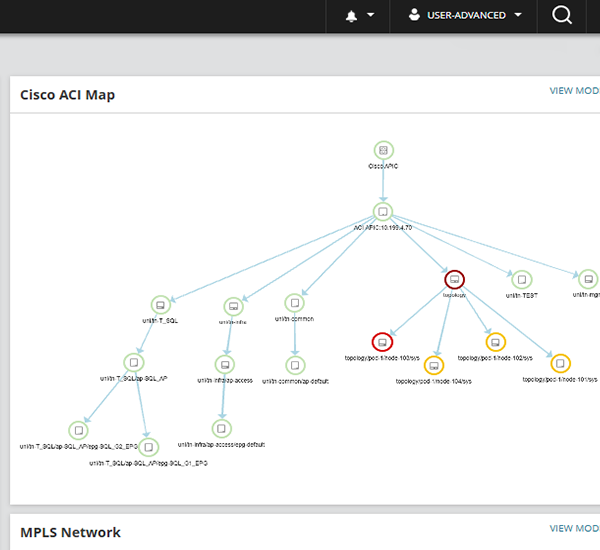Select the orange node-104/sys topology node
Viewport: 600px width, 550px height.
434,366
